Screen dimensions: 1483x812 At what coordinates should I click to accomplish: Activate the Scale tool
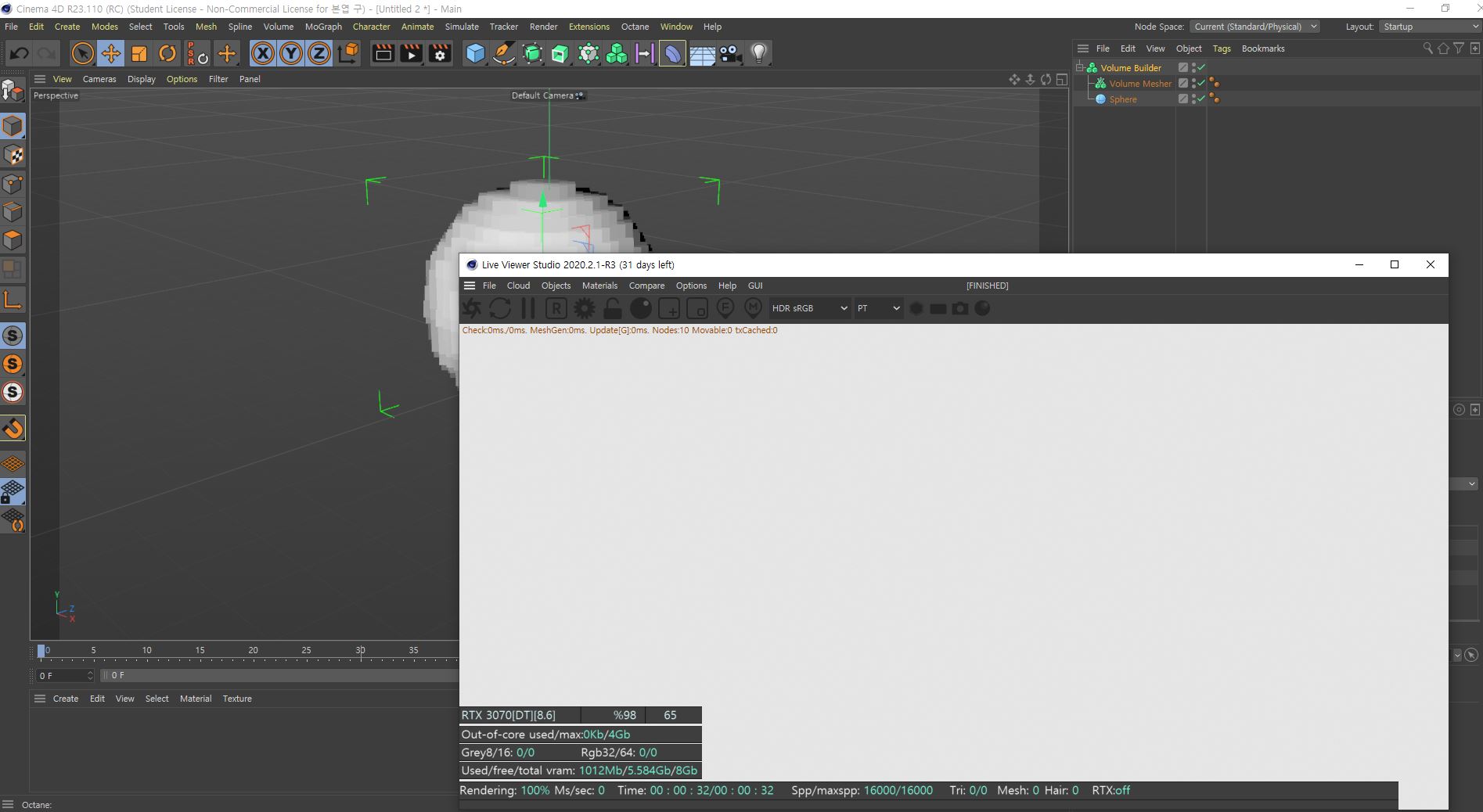pos(139,53)
